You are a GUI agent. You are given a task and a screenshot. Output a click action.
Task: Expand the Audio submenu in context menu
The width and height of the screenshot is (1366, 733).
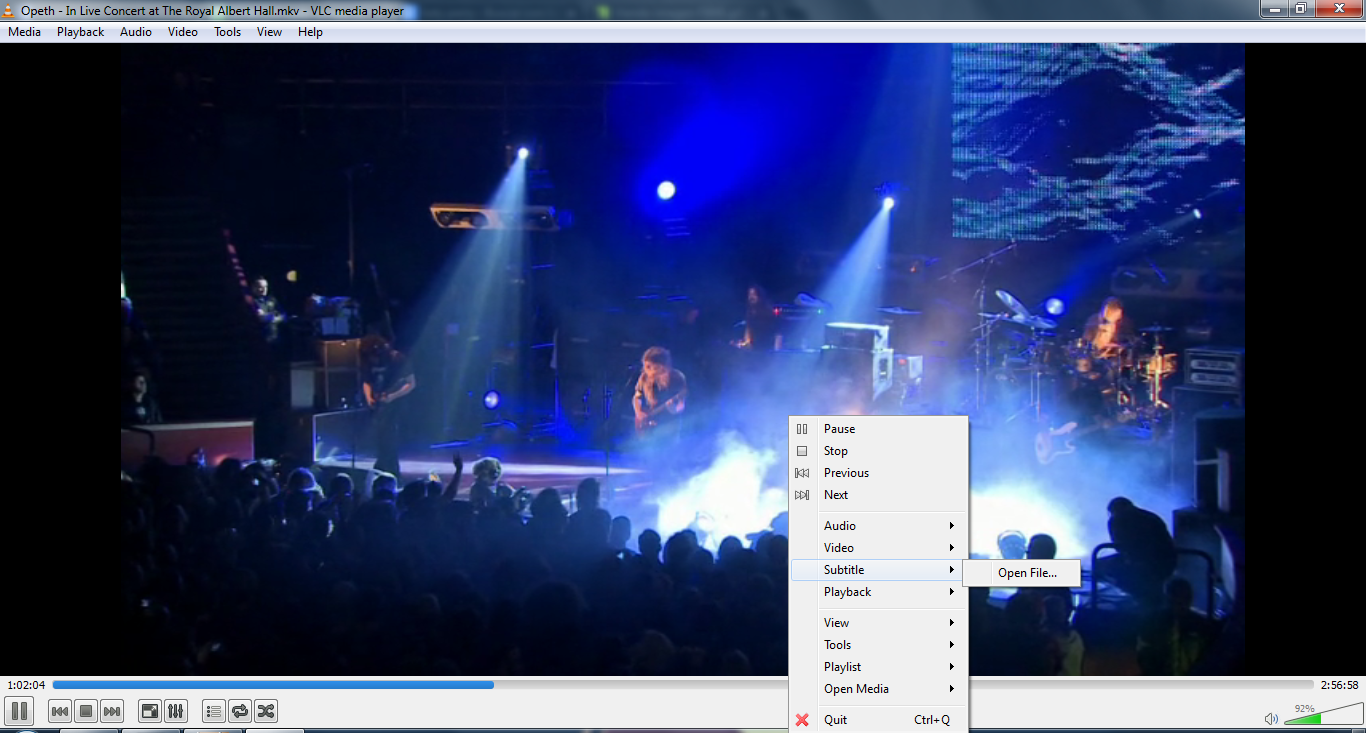[x=879, y=526]
